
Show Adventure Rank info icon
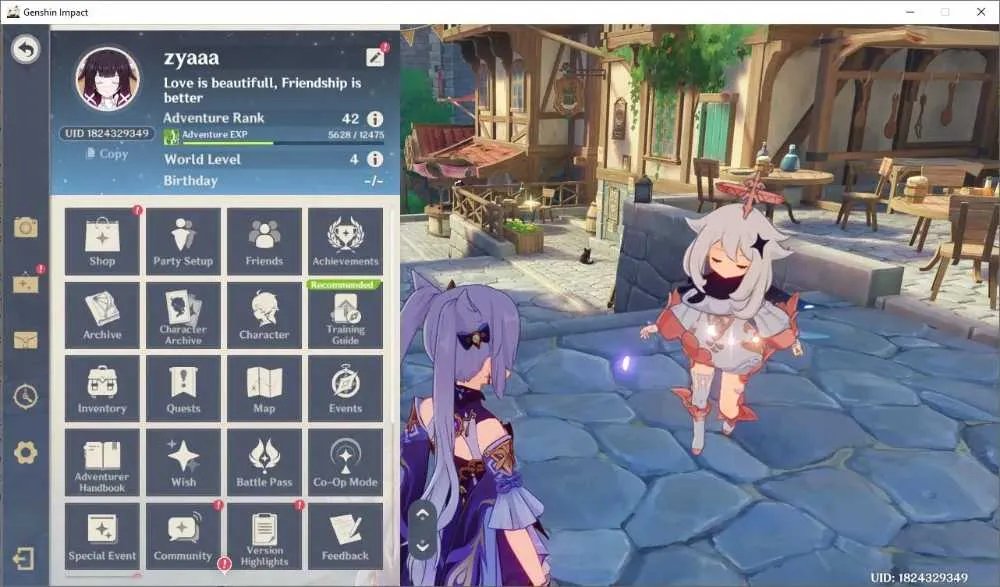(375, 119)
